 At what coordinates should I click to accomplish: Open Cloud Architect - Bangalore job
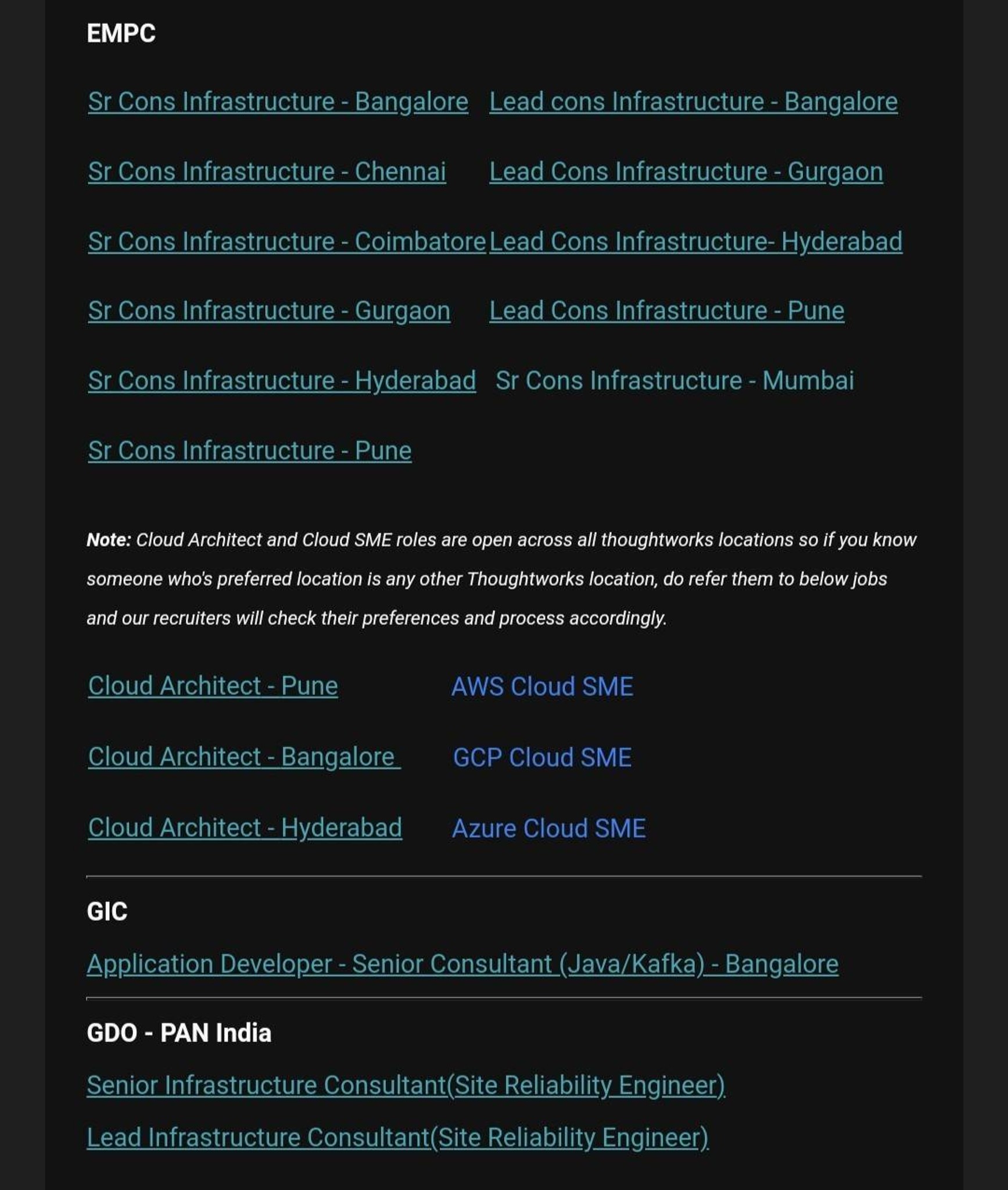(x=244, y=757)
